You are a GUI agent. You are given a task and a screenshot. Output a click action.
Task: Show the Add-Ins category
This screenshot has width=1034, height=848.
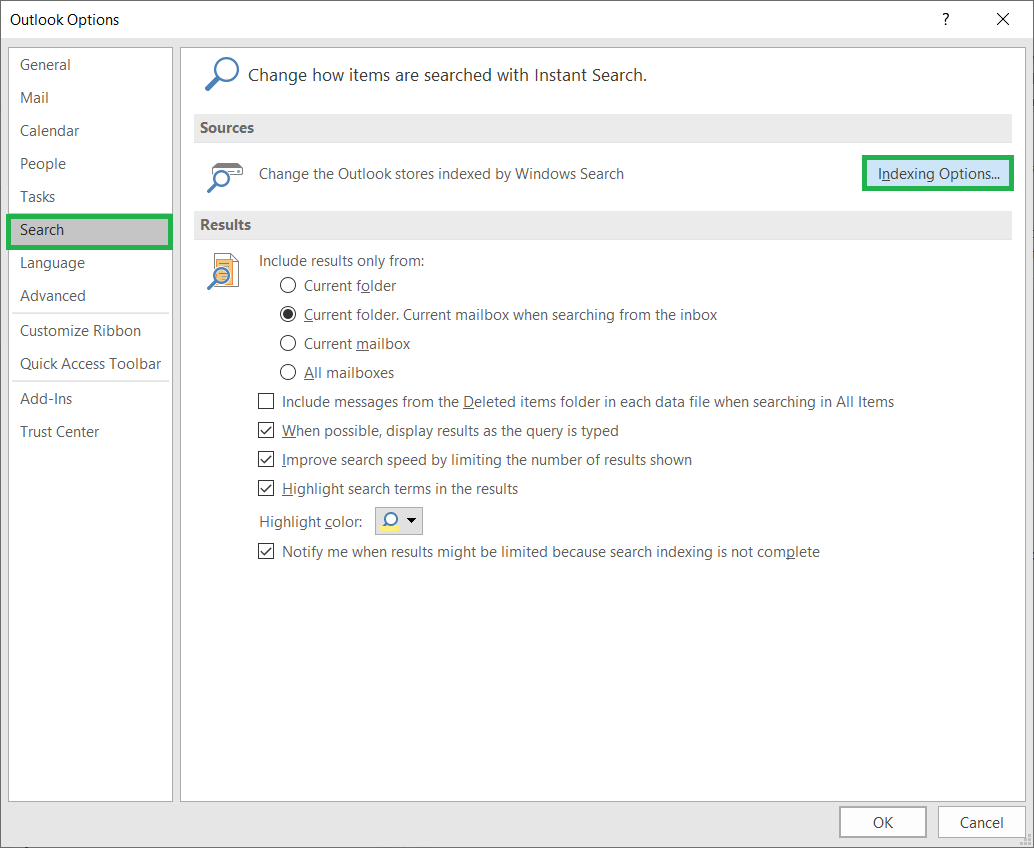(x=89, y=399)
